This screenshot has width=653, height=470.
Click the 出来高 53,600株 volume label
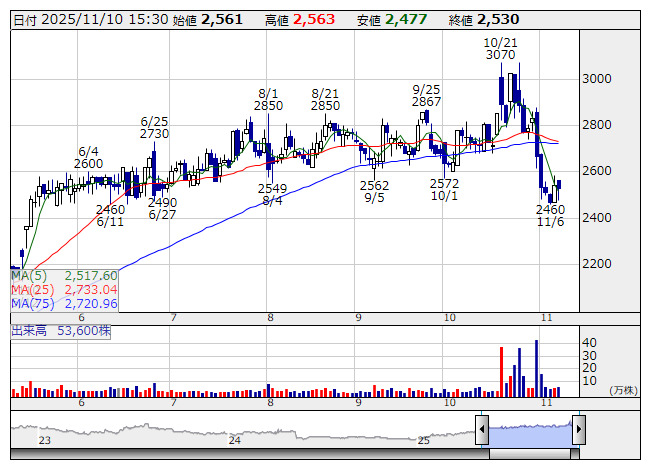coord(61,331)
